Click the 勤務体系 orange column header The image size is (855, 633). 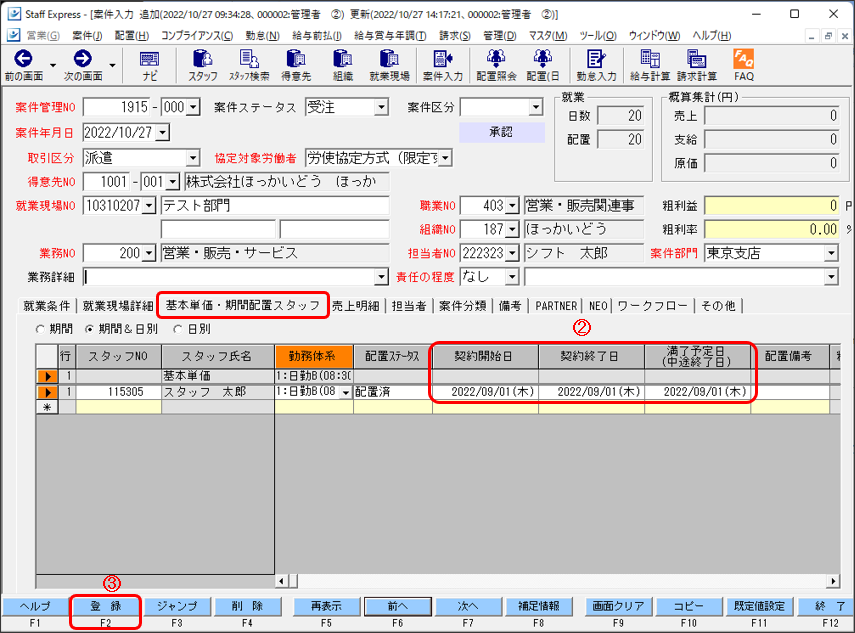pyautogui.click(x=314, y=356)
